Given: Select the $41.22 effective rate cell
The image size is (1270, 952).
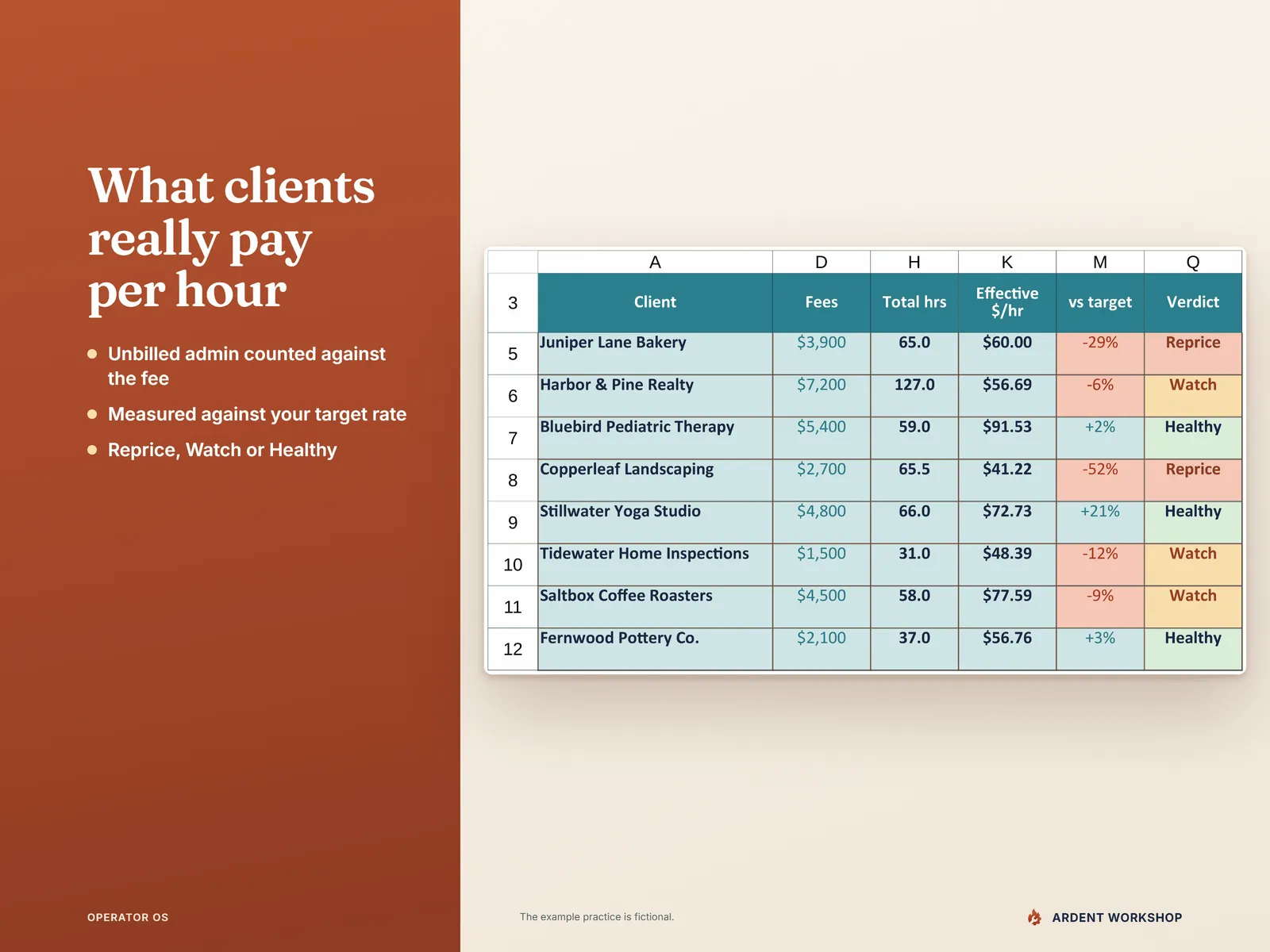Looking at the screenshot, I should (1007, 480).
